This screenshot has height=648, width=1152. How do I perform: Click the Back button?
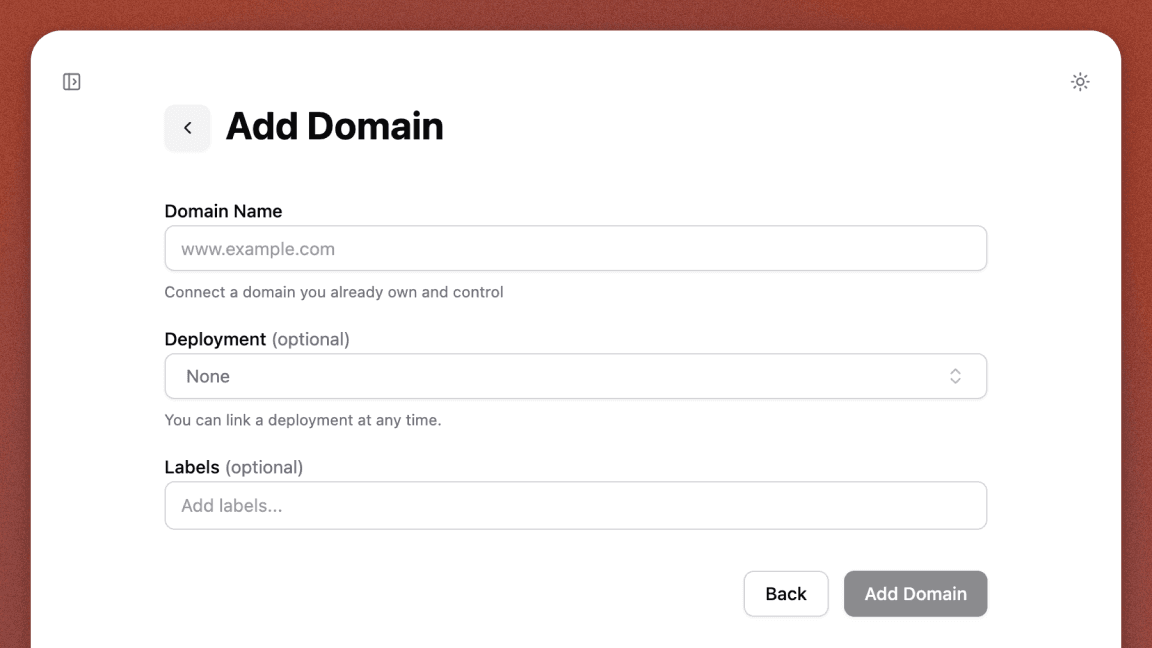point(785,594)
